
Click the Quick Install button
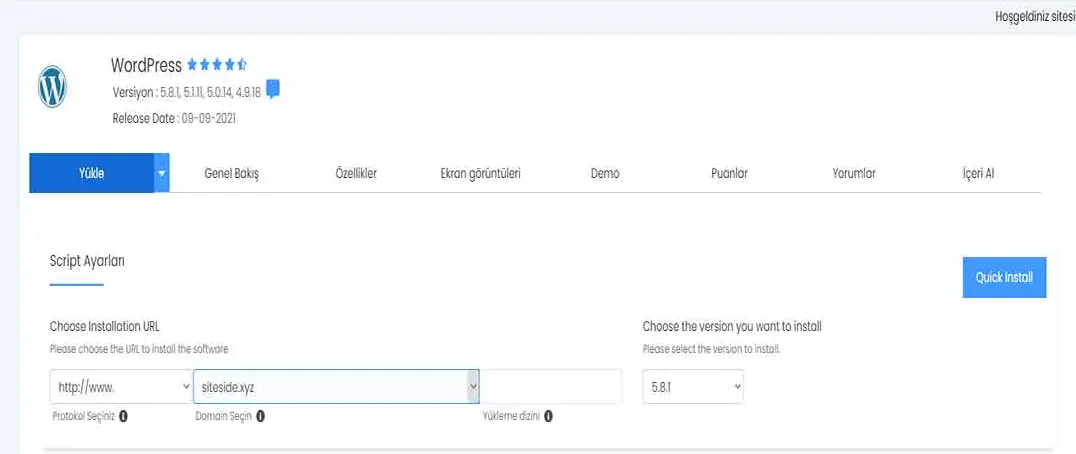tap(1004, 278)
